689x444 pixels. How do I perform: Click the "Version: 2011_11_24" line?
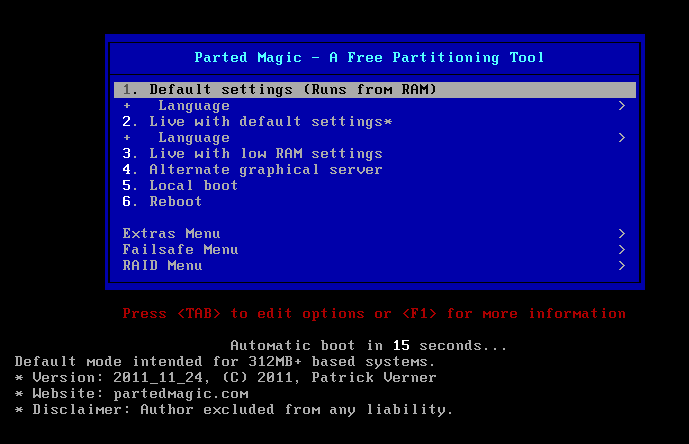coord(225,378)
